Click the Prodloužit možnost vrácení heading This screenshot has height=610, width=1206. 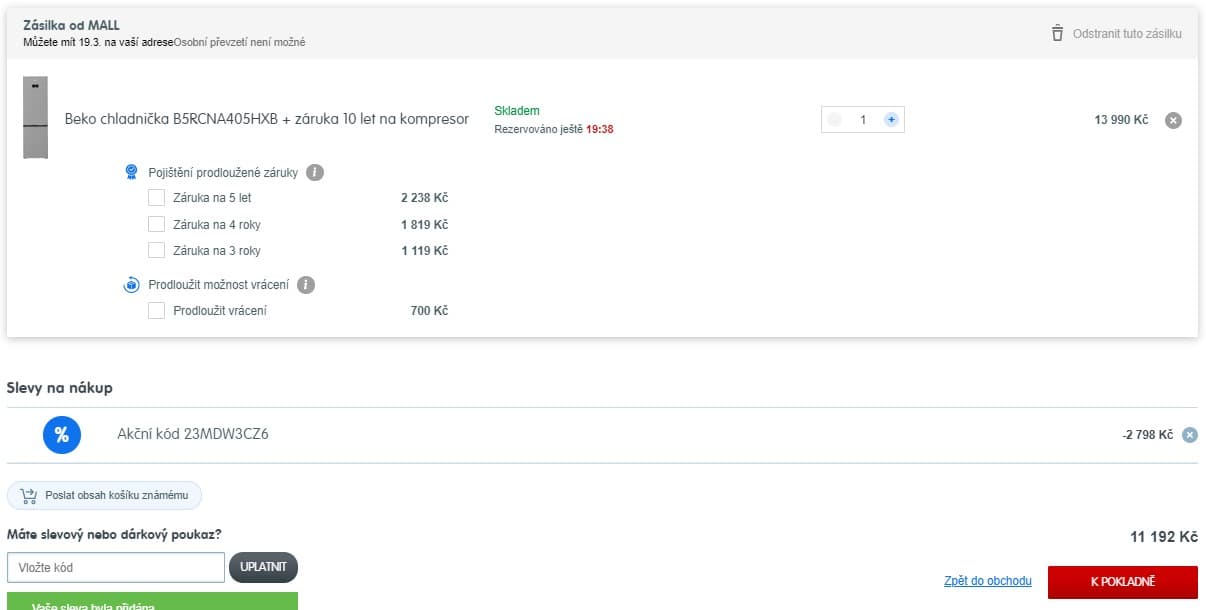(x=218, y=285)
